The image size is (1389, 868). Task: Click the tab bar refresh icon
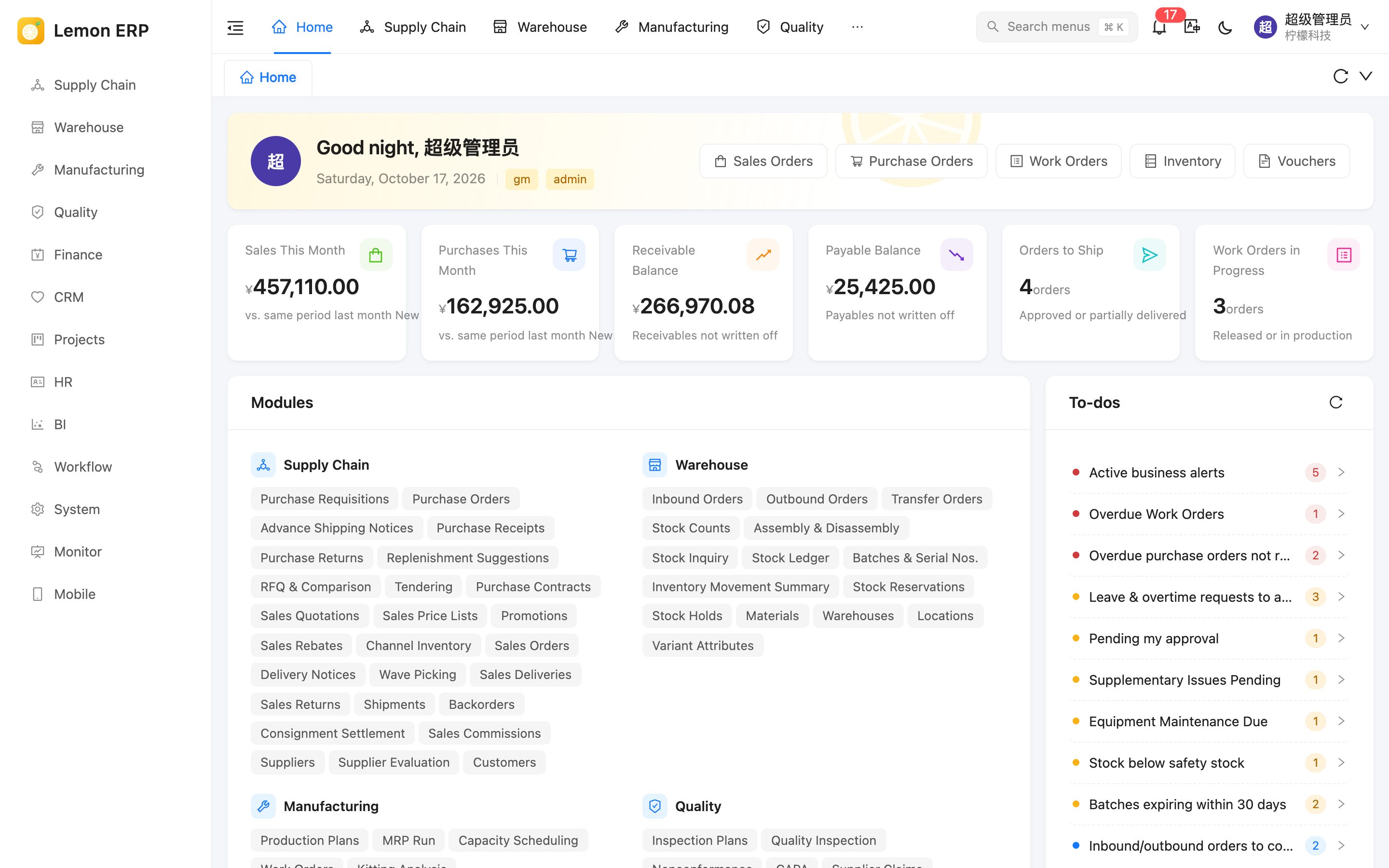[x=1340, y=76]
